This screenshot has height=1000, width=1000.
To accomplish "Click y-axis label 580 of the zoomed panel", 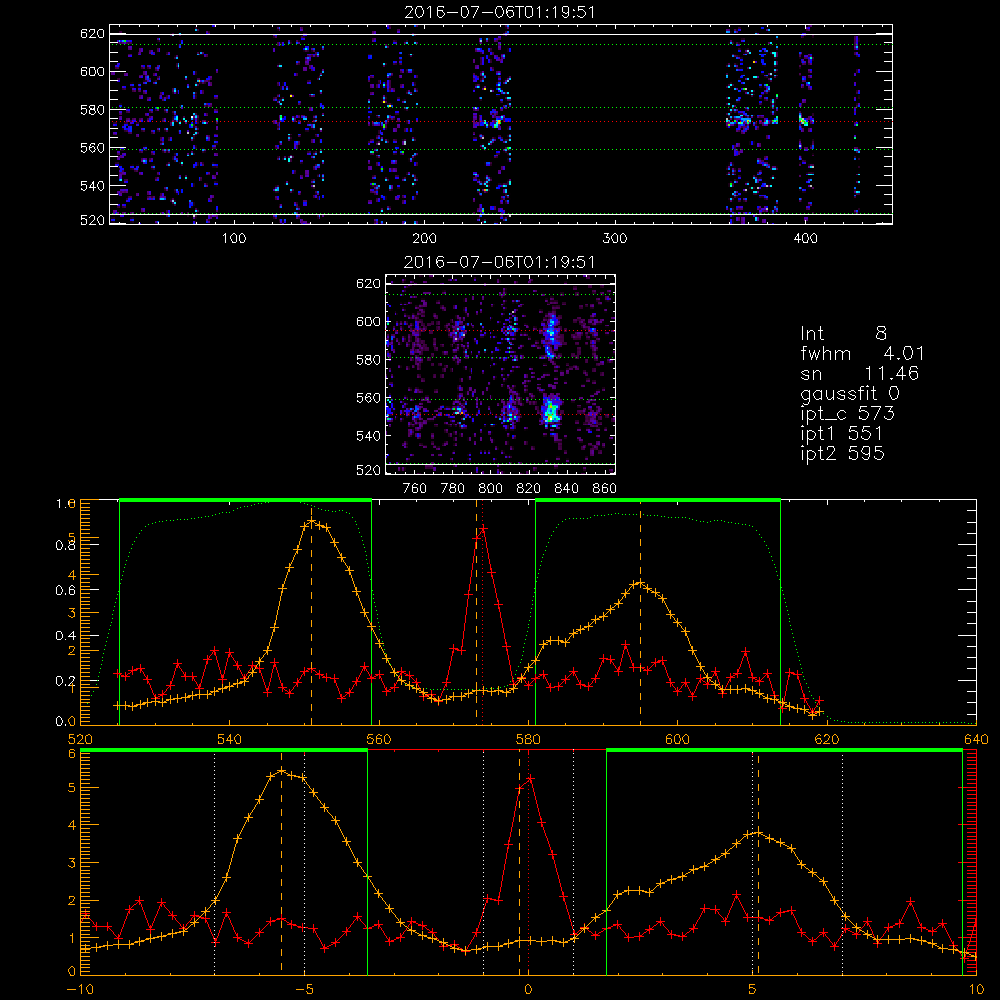I will coord(368,360).
